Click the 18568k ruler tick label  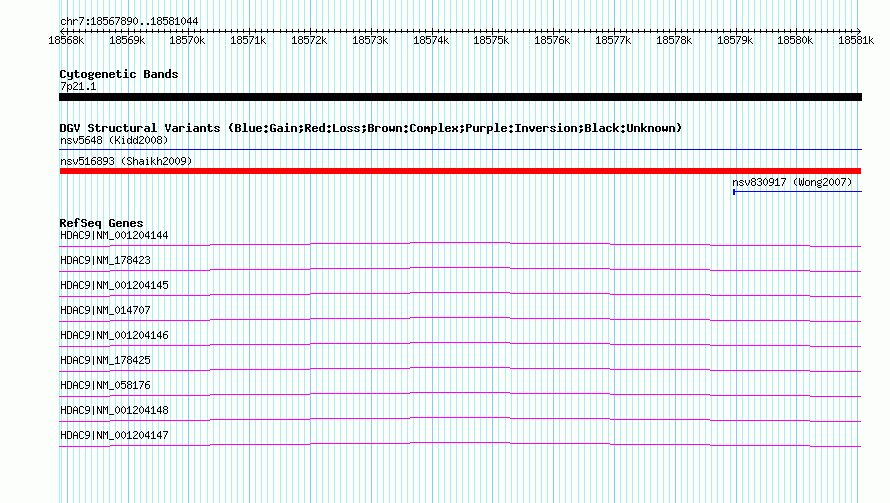[66, 40]
